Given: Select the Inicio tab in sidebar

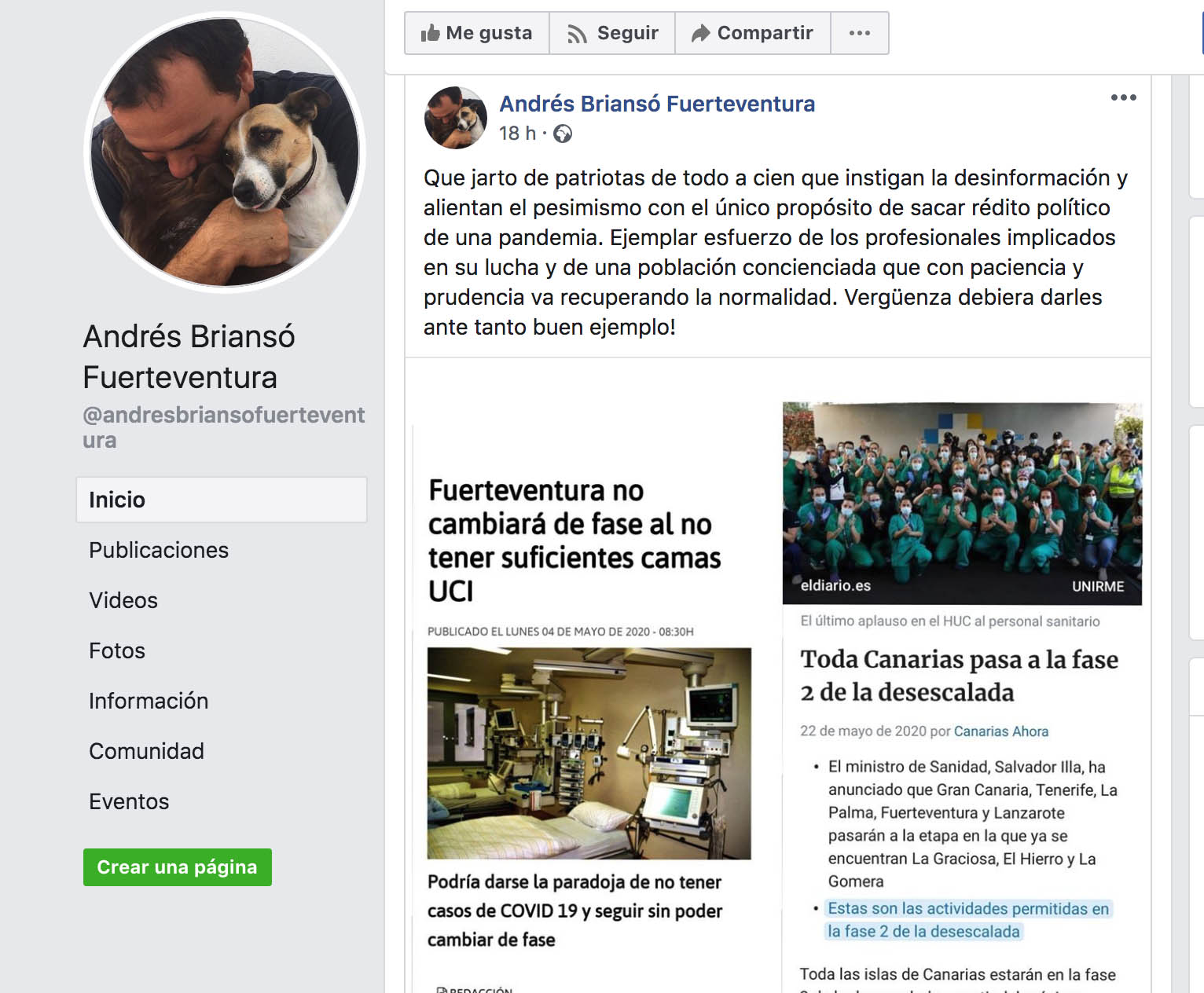Looking at the screenshot, I should point(222,500).
